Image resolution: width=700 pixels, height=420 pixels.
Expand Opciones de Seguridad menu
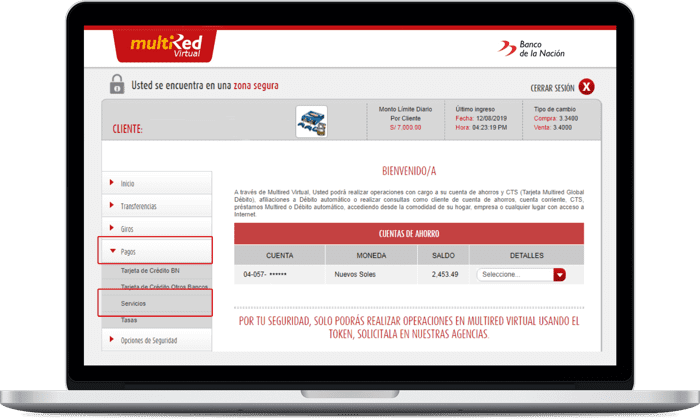pos(157,340)
